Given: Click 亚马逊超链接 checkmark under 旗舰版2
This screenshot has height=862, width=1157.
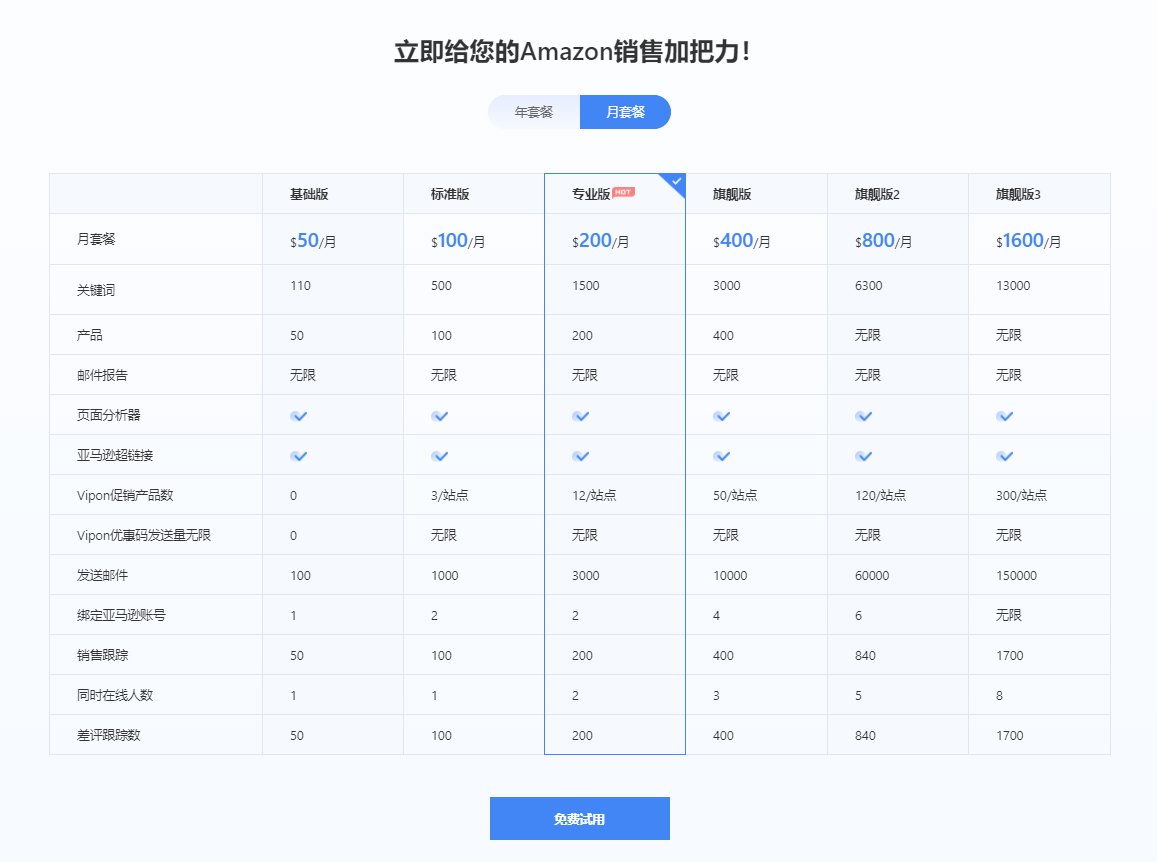Looking at the screenshot, I should click(863, 455).
